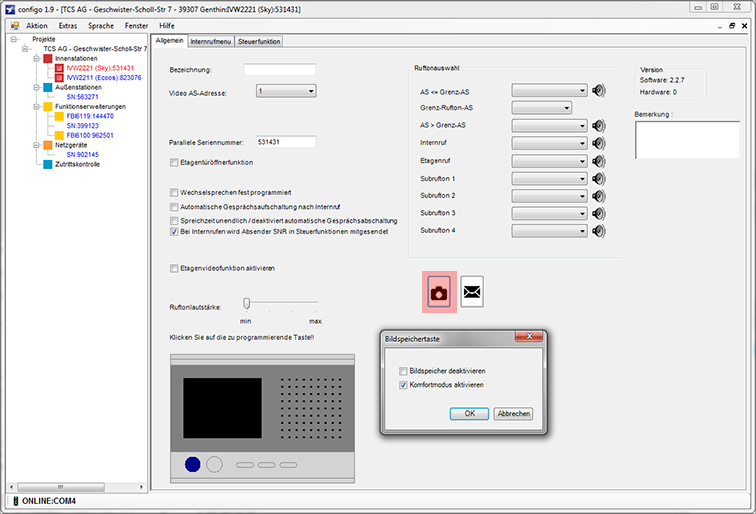Play ringtone speaker for Internruf
Image resolution: width=756 pixels, height=514 pixels.
click(x=599, y=143)
